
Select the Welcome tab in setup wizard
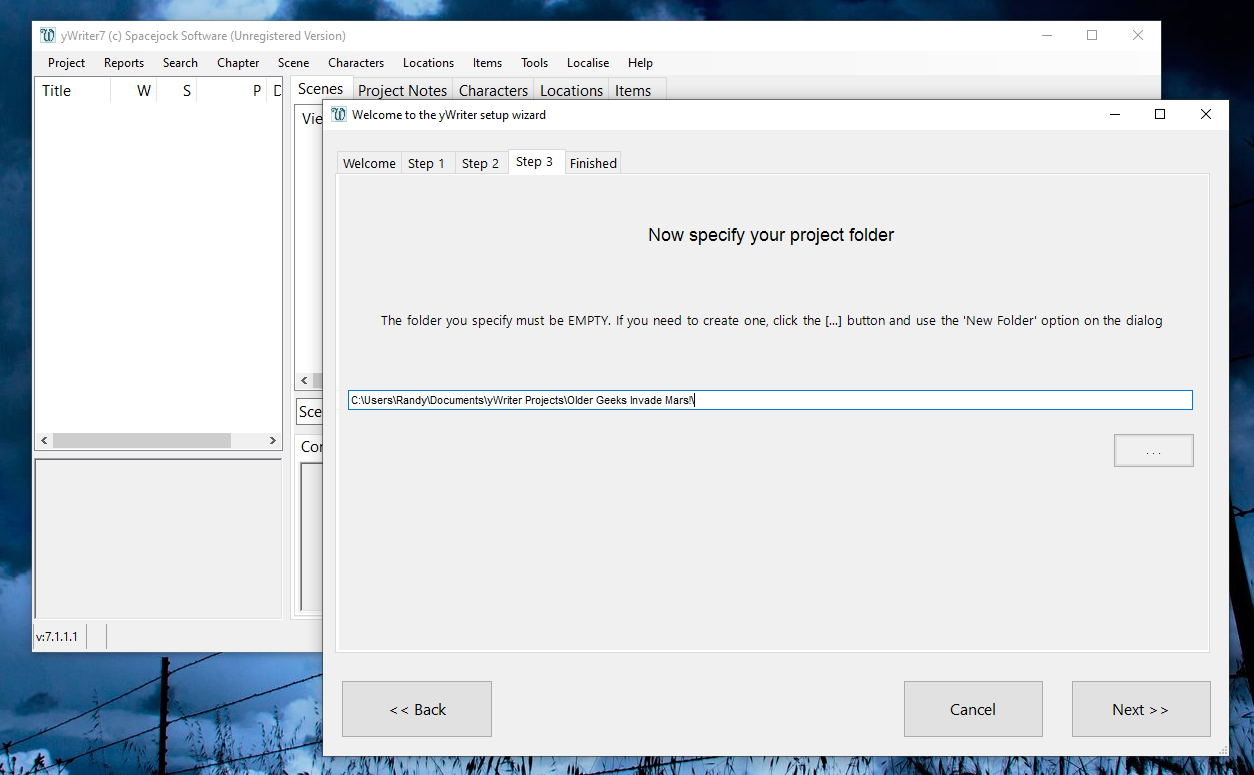(369, 163)
